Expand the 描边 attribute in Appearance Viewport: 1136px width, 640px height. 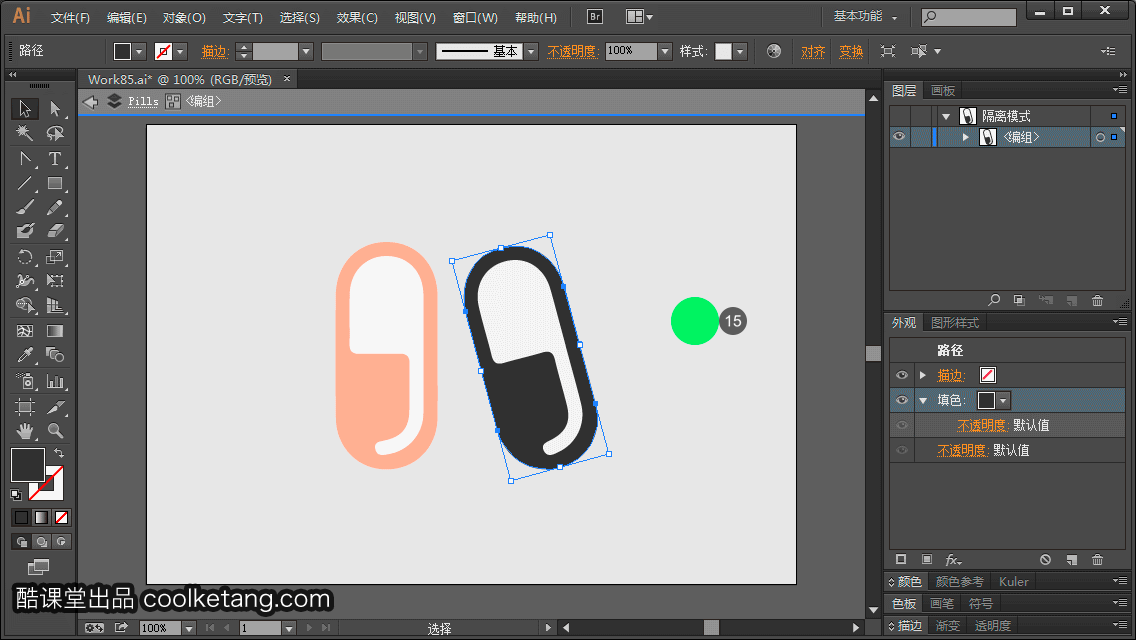coord(923,375)
